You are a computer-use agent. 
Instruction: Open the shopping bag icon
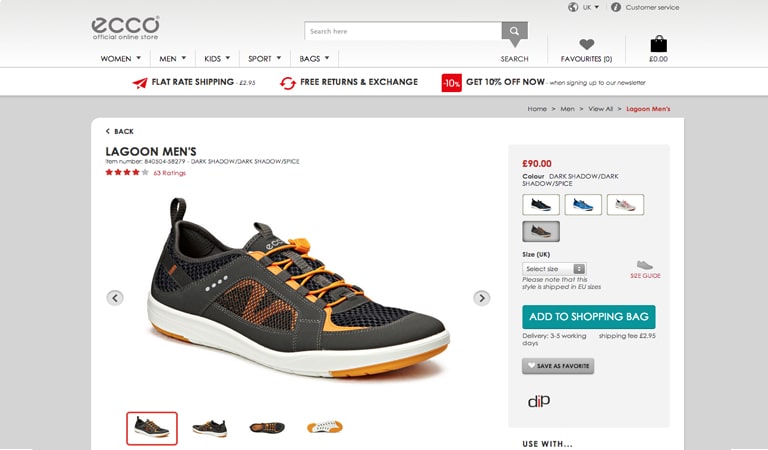coord(658,44)
